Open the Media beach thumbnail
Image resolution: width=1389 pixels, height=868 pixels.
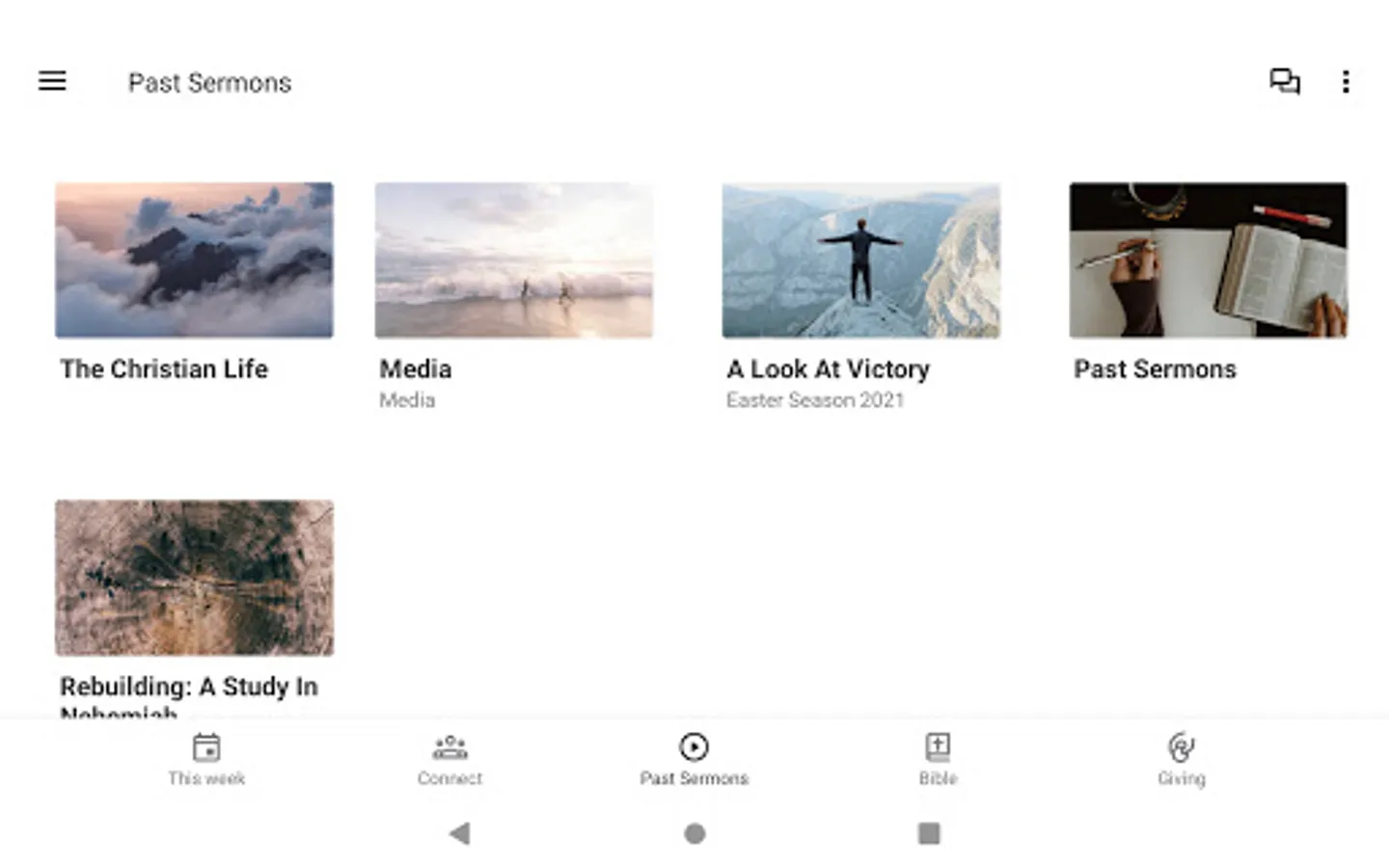514,260
